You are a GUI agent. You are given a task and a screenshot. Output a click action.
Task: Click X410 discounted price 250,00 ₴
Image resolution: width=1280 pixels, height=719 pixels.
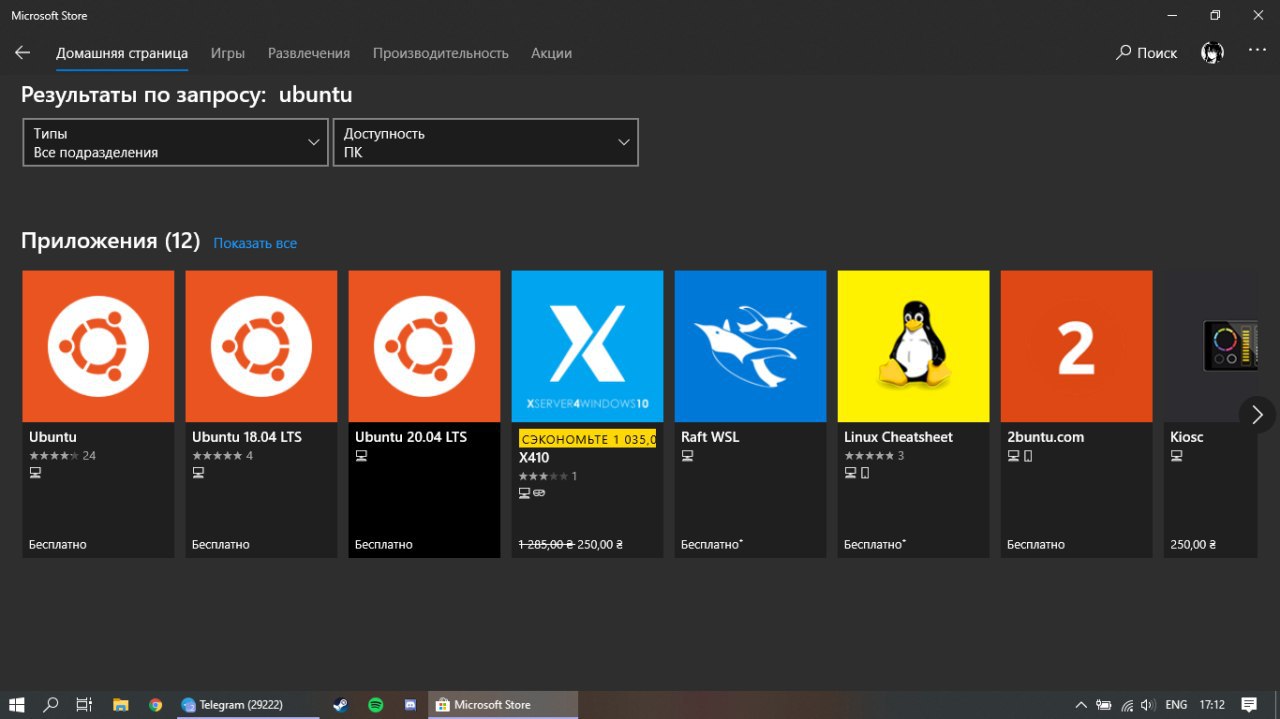(x=600, y=545)
